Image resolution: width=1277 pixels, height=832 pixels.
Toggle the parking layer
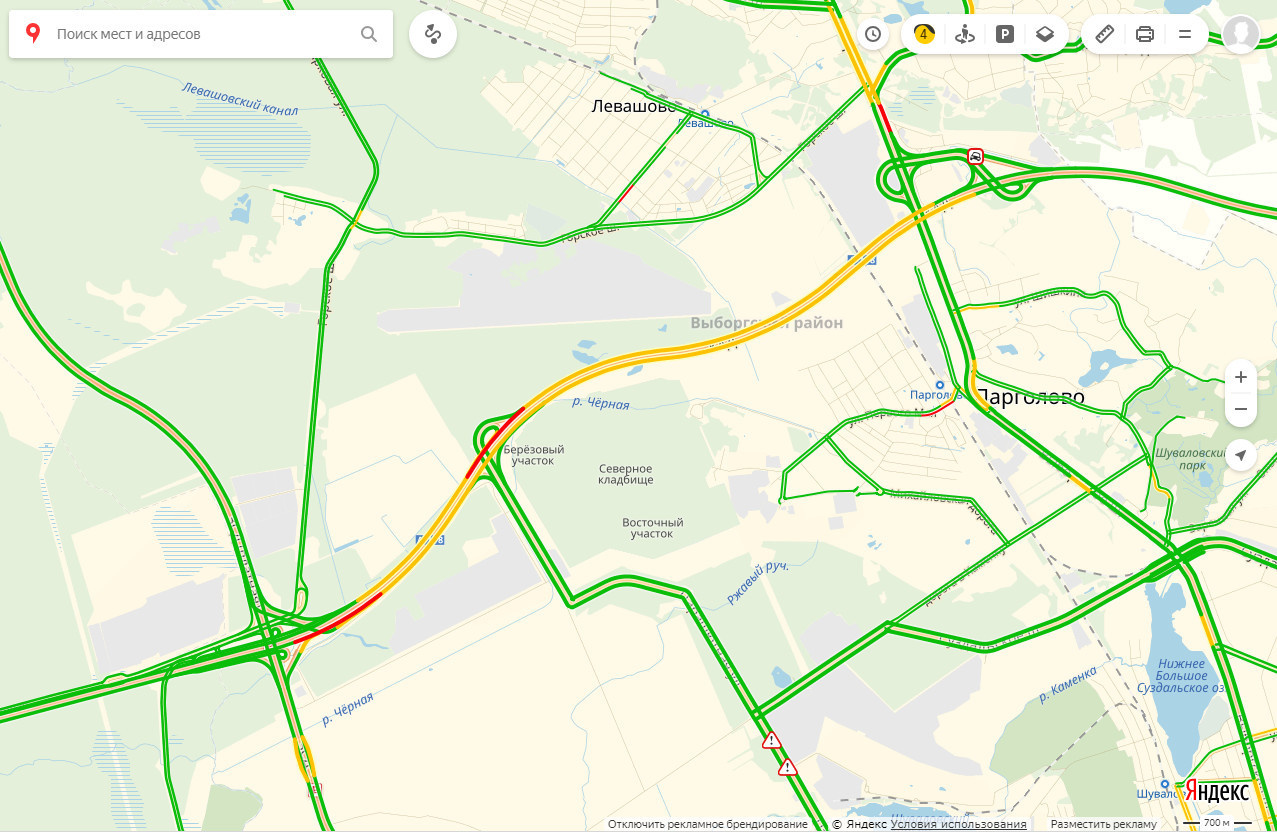1005,34
